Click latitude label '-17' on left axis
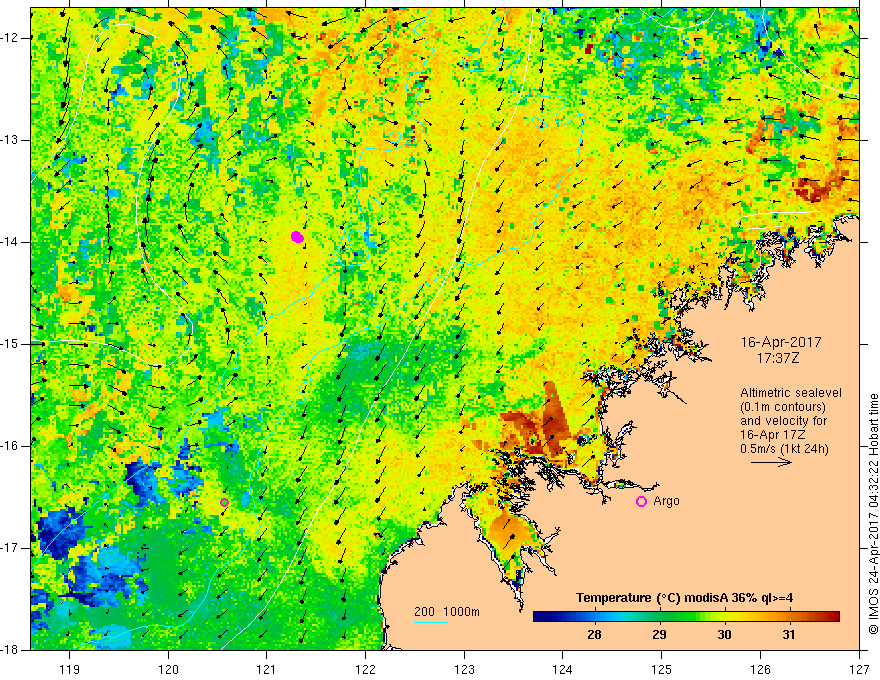The height and width of the screenshot is (680, 880). coord(10,548)
